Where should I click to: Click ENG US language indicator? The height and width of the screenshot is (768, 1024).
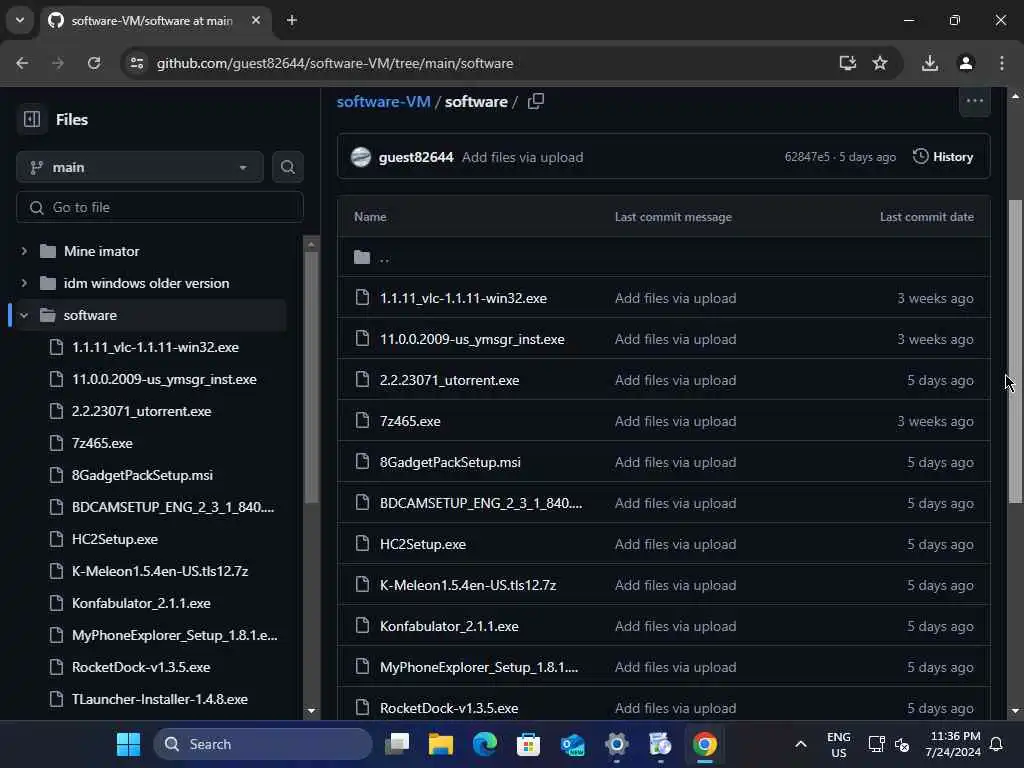point(839,744)
